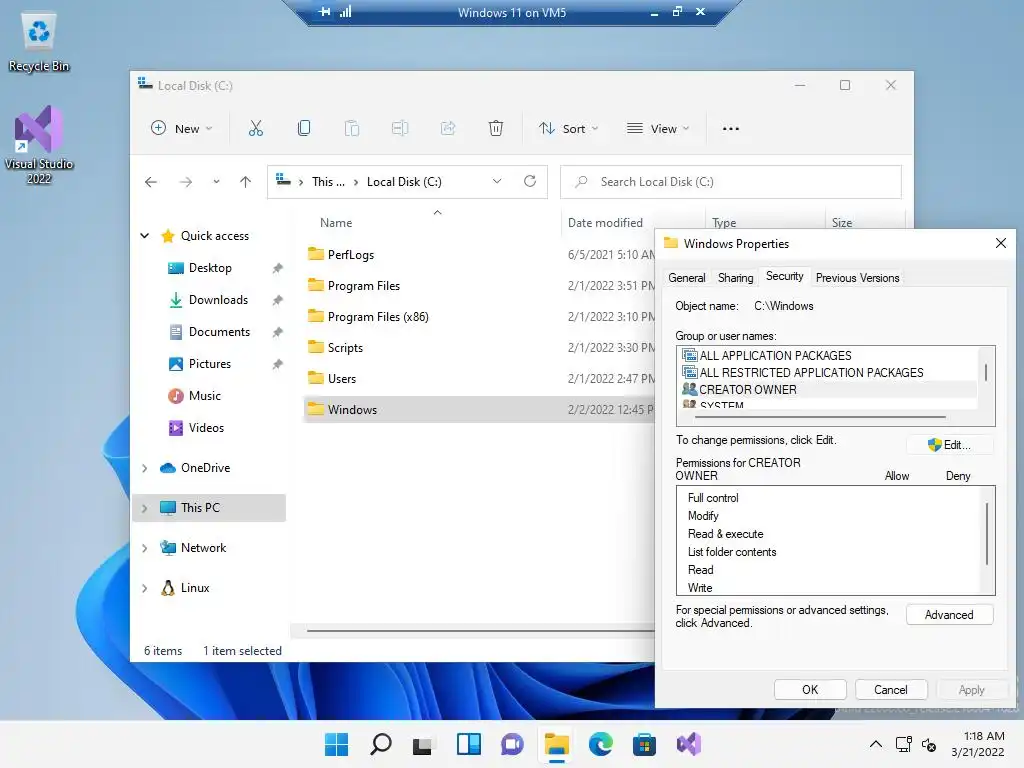Select the PerfLogs folder

[x=351, y=255]
